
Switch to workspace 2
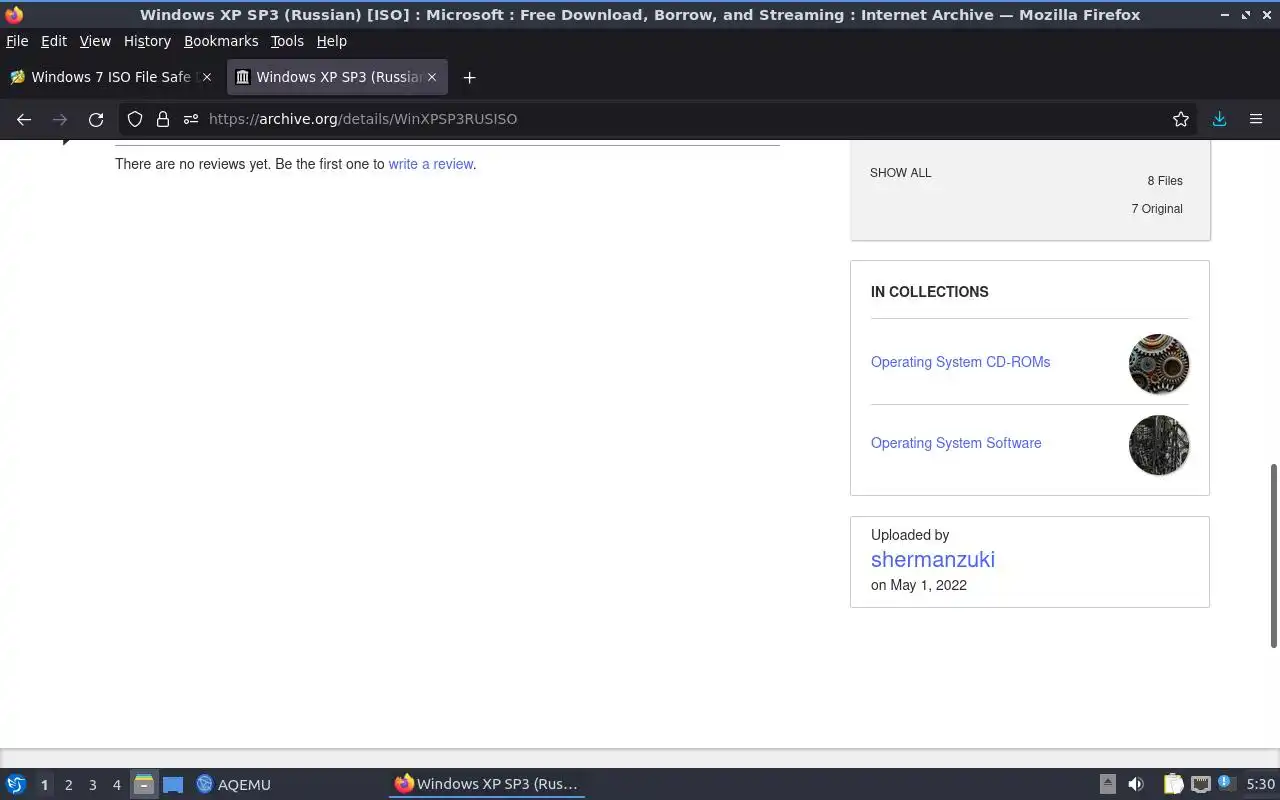(x=68, y=785)
